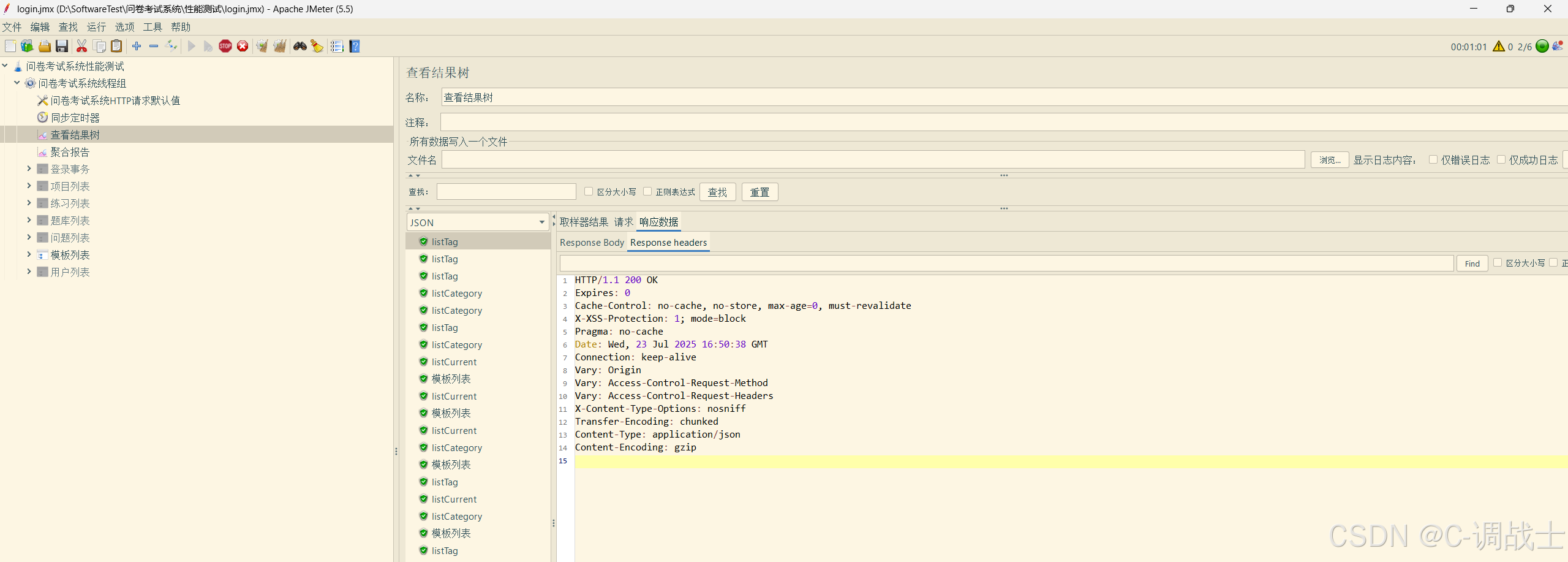Open the JSON renderer dropdown

[478, 222]
